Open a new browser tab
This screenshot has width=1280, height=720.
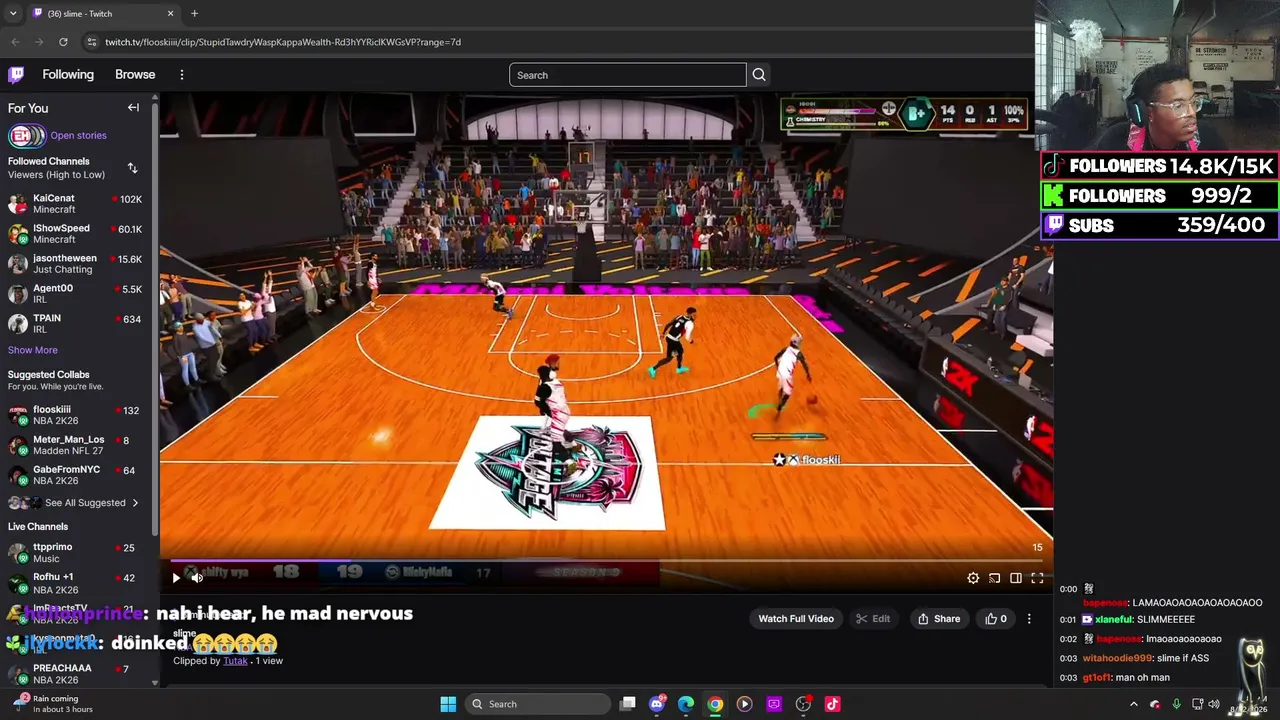click(194, 14)
